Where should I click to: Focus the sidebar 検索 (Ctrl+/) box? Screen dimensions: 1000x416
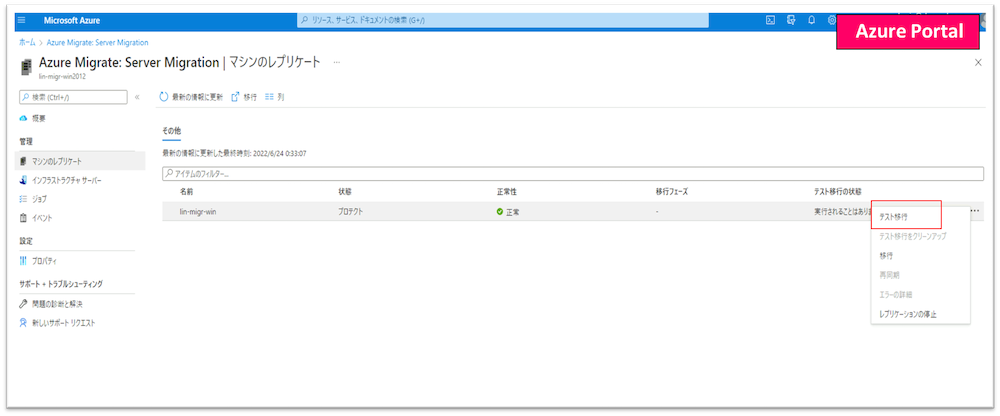[x=73, y=97]
